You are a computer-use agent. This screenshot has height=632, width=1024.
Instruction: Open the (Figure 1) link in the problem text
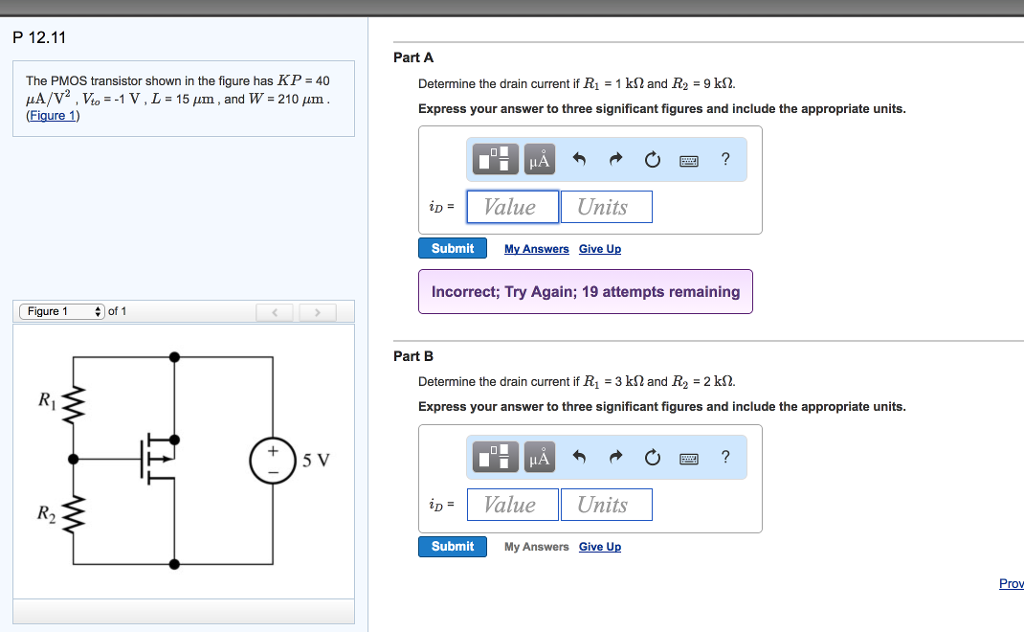tap(53, 116)
